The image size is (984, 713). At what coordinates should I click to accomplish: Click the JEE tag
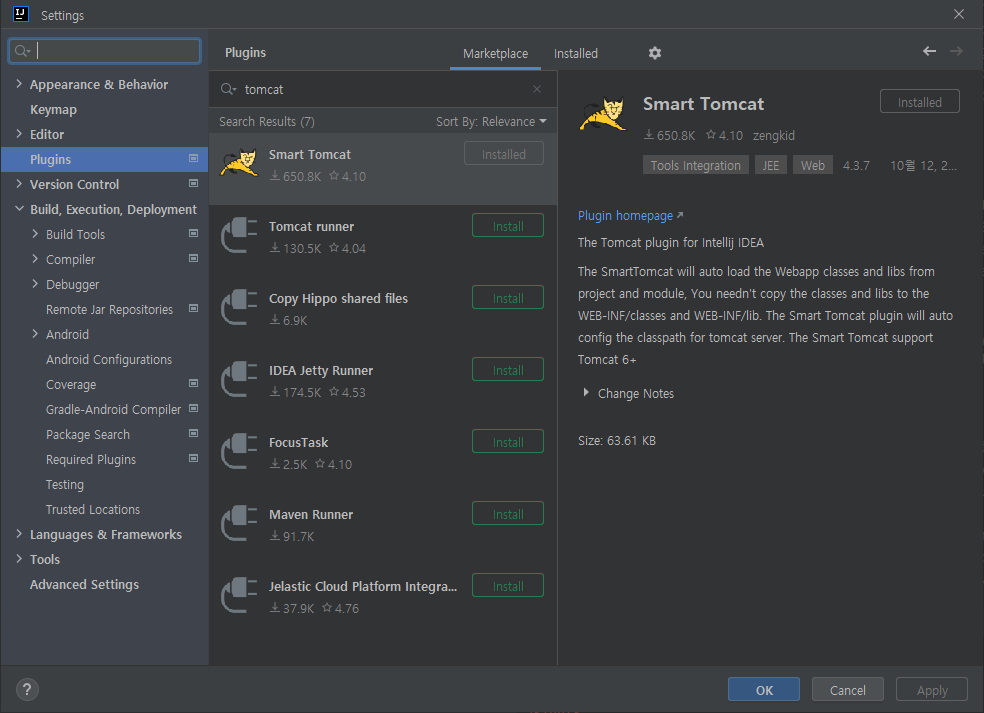tap(771, 165)
